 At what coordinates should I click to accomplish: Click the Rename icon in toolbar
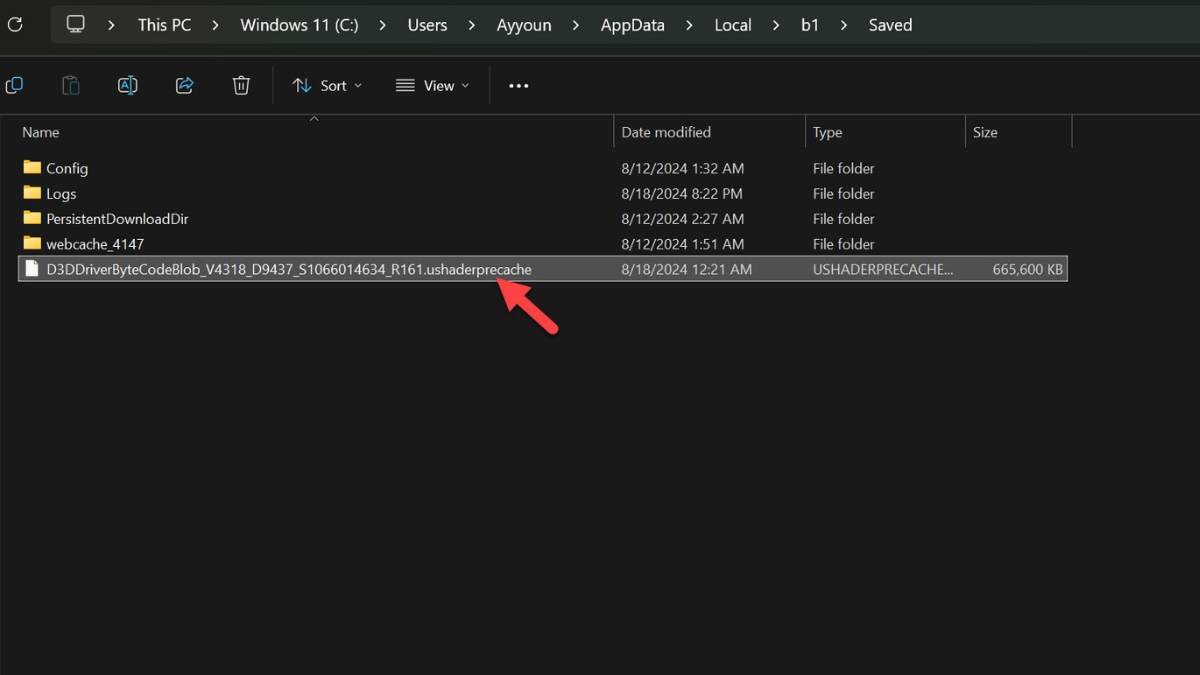click(x=128, y=86)
